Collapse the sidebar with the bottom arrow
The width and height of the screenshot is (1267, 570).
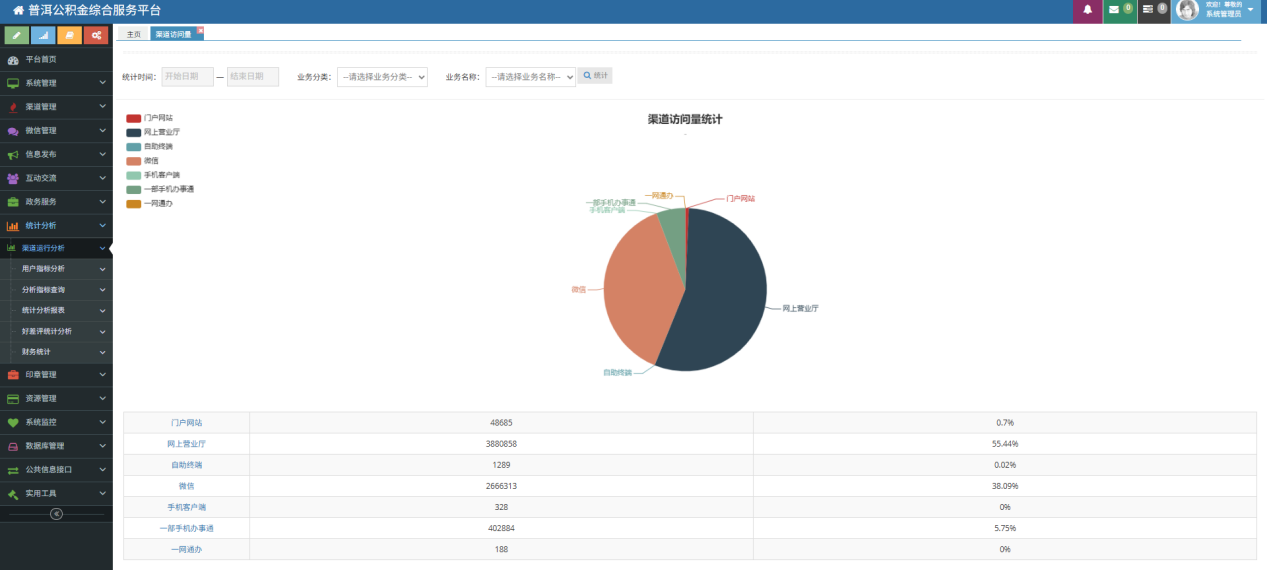[56, 514]
